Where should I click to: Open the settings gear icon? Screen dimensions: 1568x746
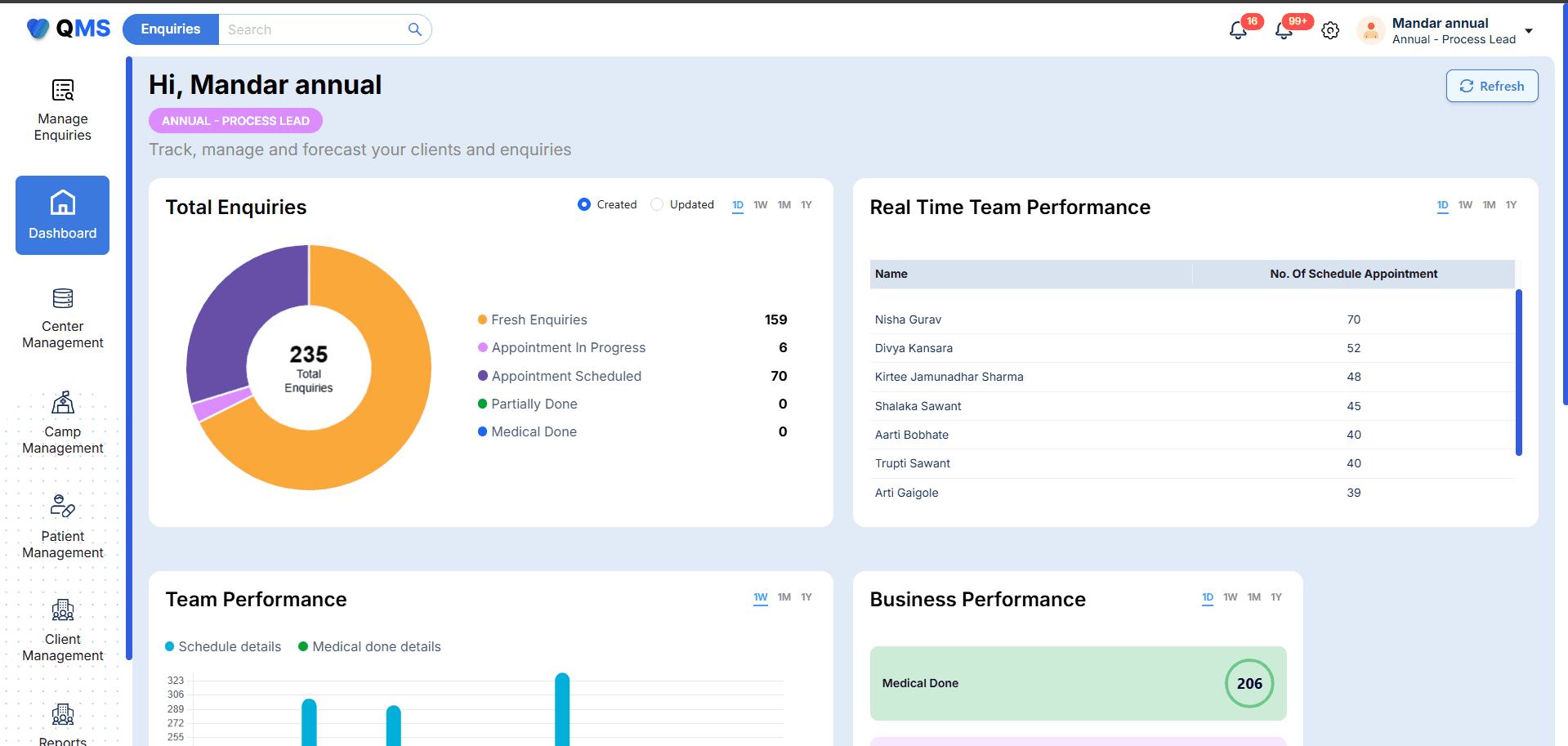1330,29
